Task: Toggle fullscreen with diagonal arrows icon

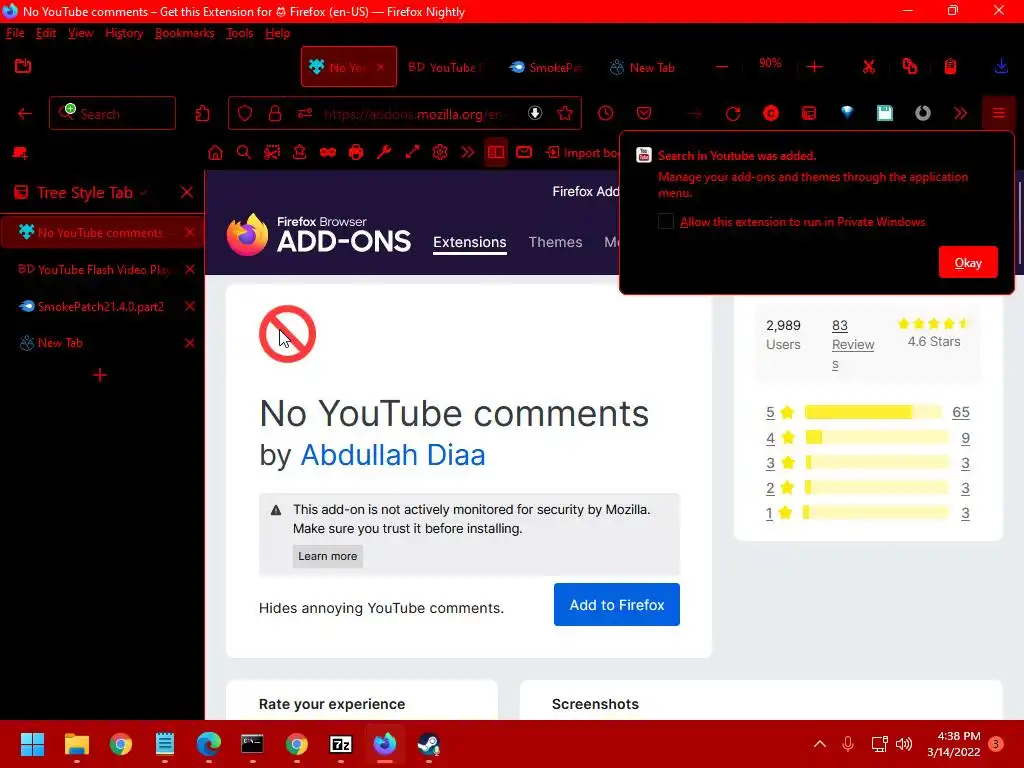Action: [x=412, y=153]
